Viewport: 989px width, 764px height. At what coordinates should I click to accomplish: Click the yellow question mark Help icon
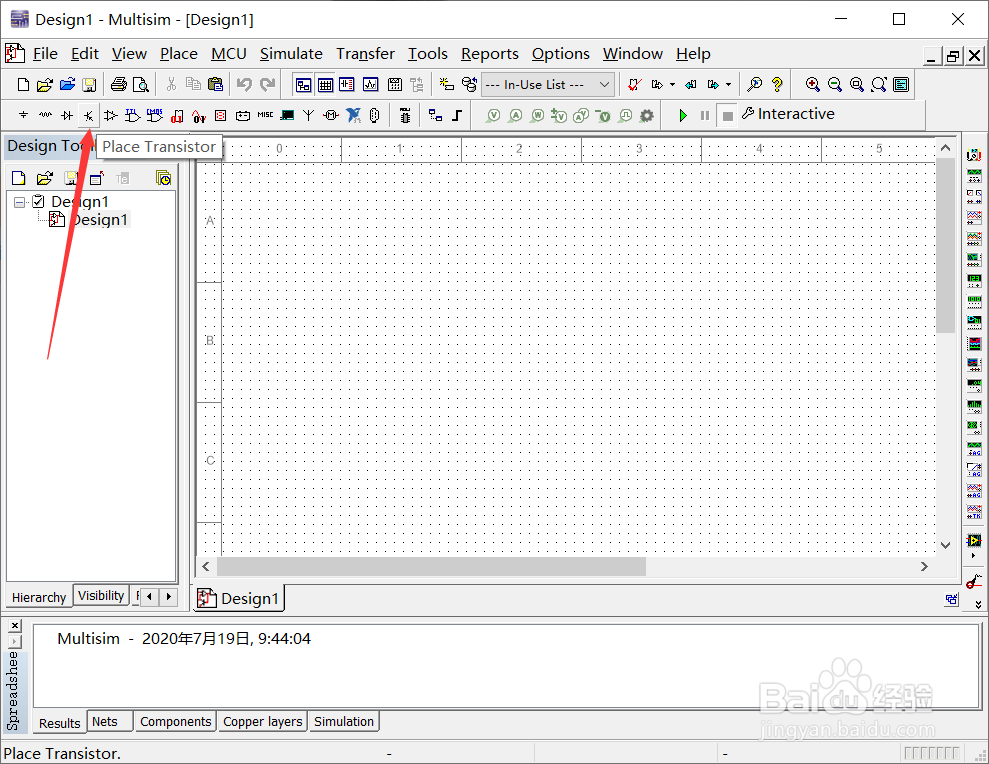777,85
